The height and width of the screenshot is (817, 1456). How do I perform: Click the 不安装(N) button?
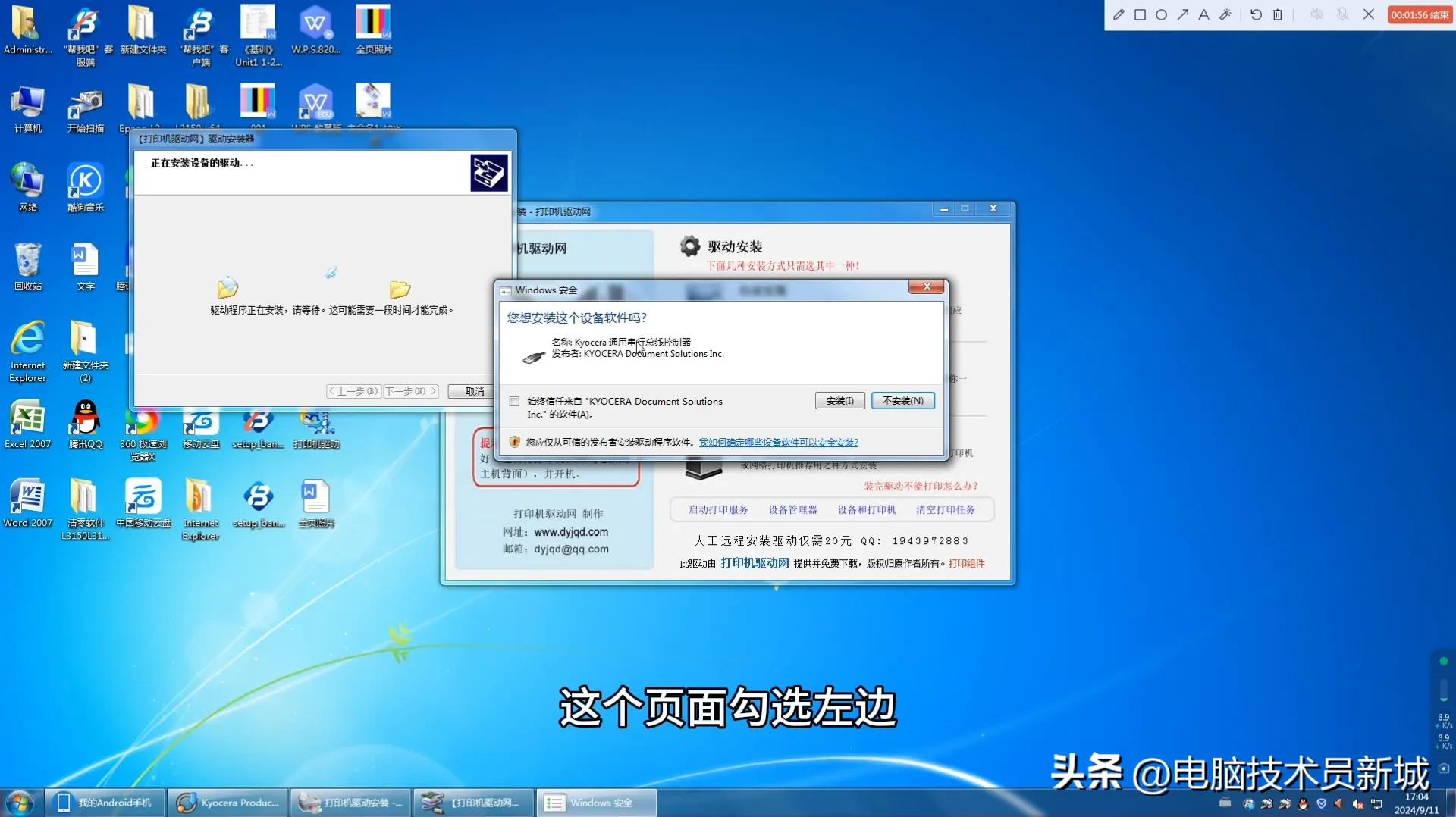tap(902, 400)
